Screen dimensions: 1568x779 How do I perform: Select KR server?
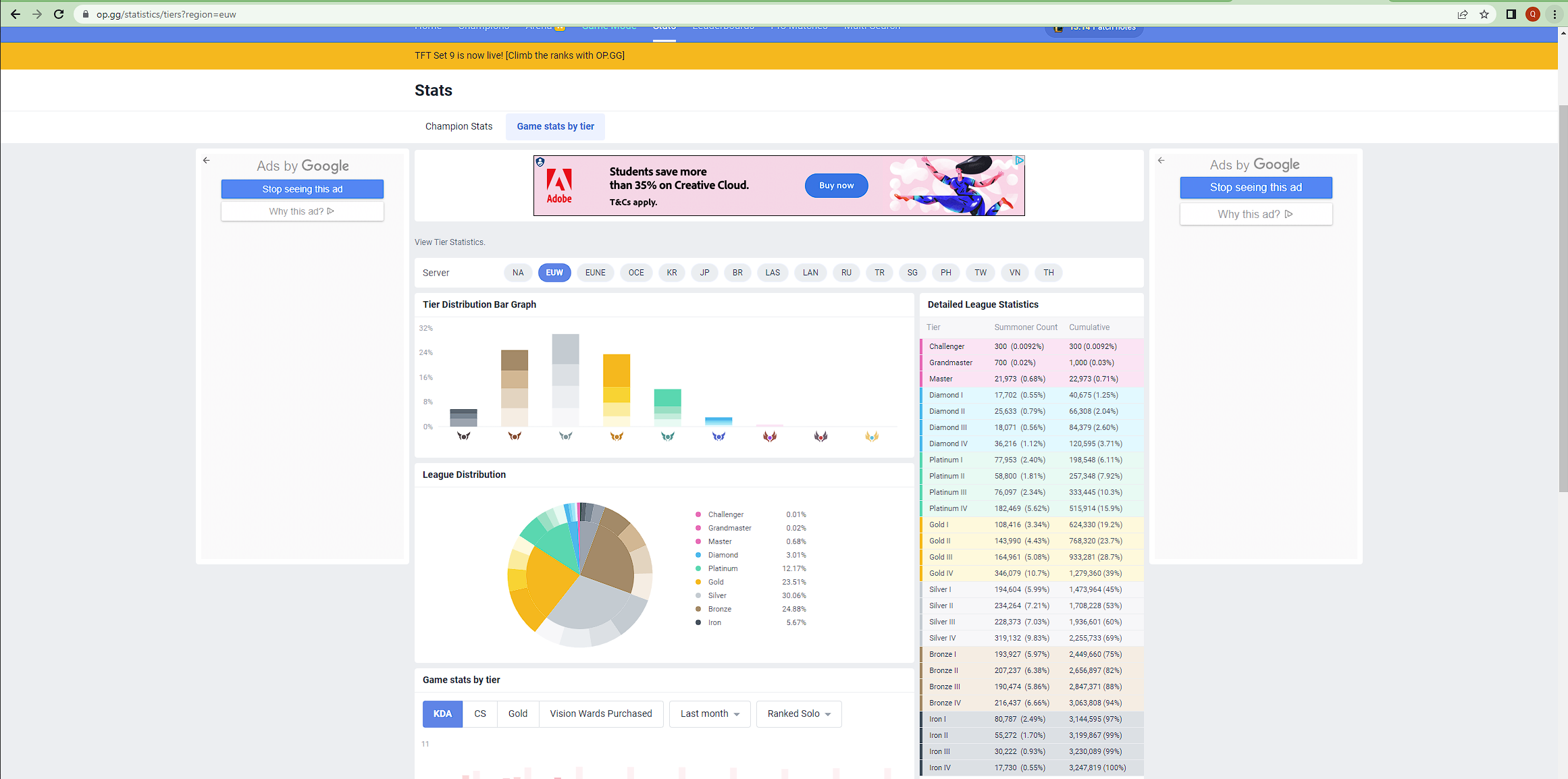(x=672, y=273)
